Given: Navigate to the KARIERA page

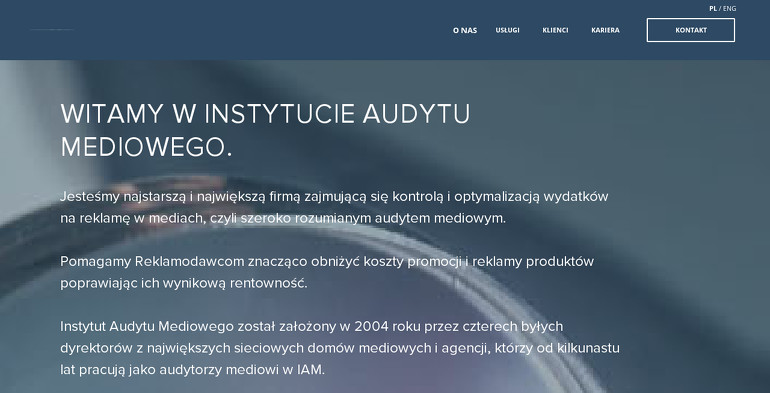Looking at the screenshot, I should pyautogui.click(x=605, y=30).
